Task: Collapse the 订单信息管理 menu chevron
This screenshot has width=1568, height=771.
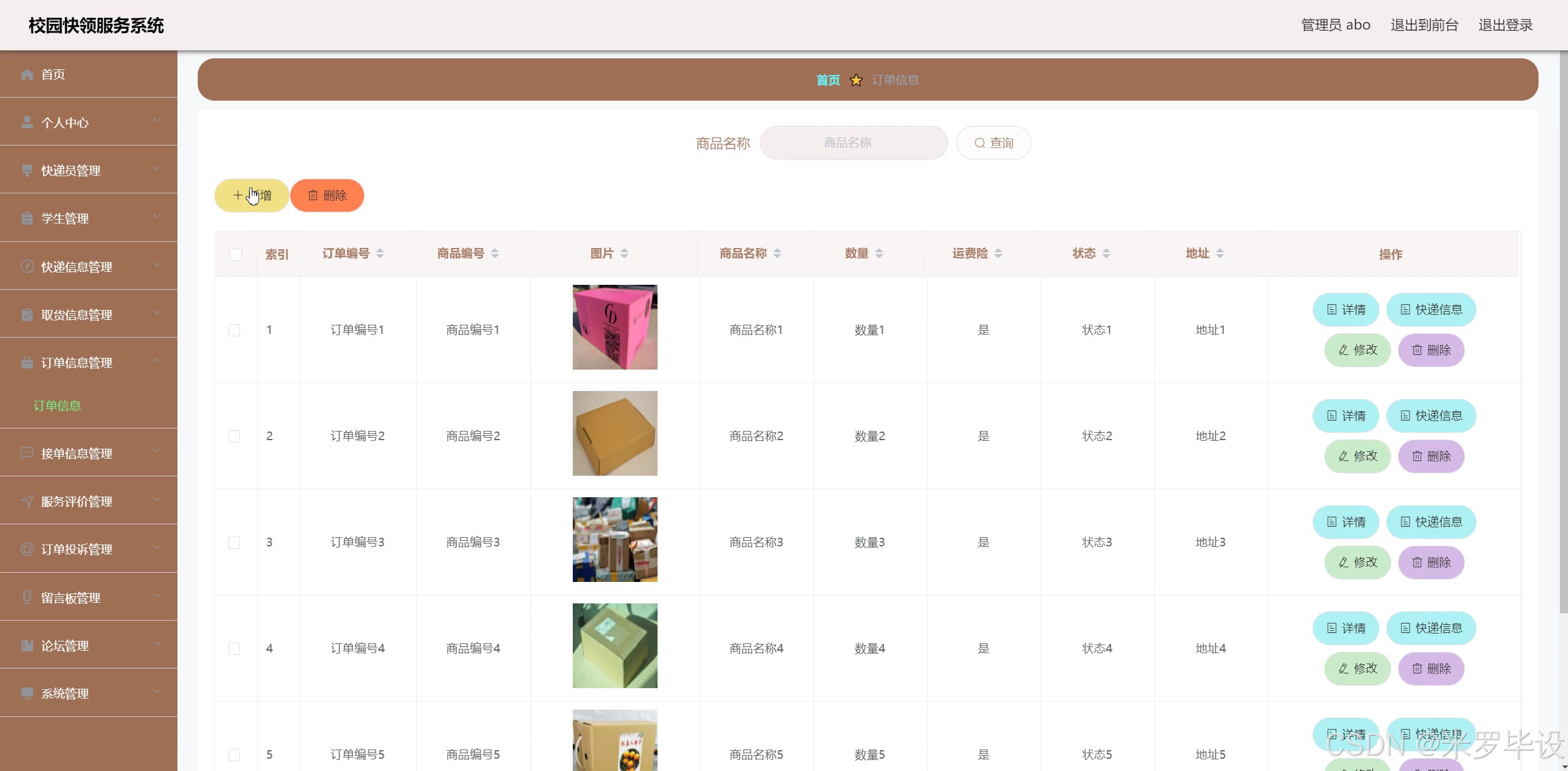Action: click(157, 361)
